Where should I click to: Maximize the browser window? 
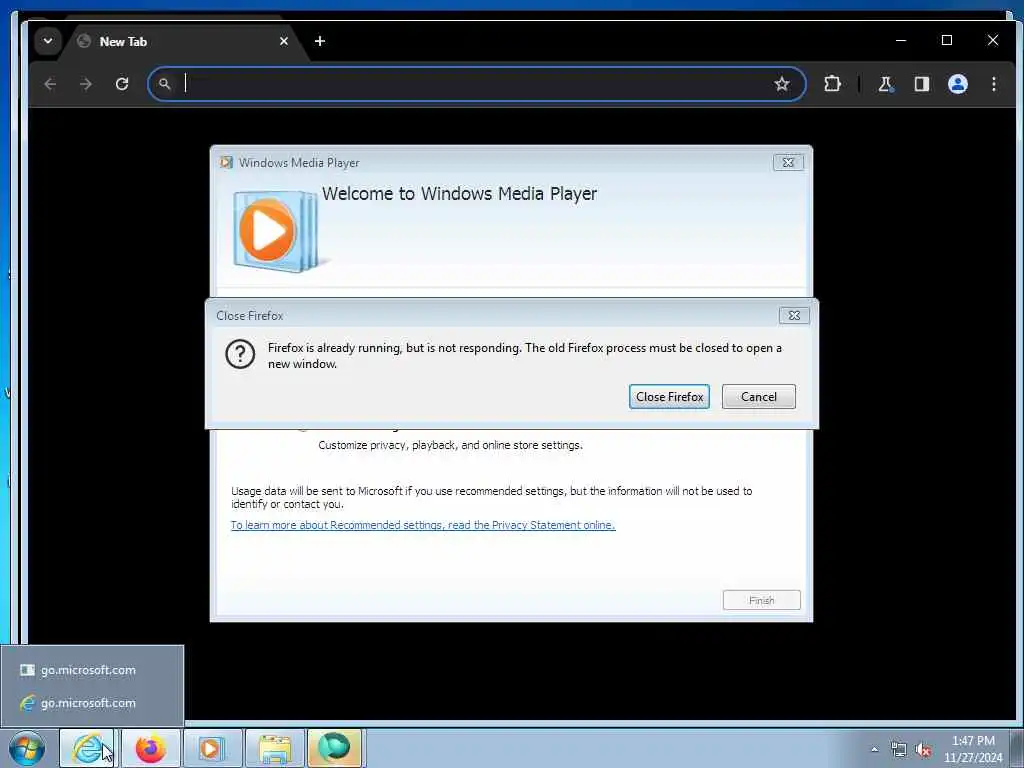[x=946, y=40]
